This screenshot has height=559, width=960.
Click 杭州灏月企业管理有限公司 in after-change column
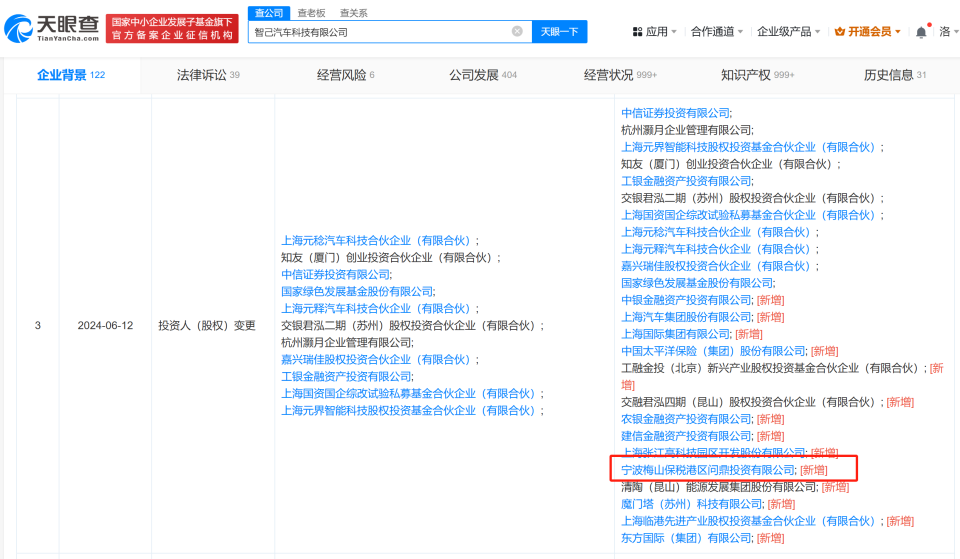pyautogui.click(x=686, y=130)
